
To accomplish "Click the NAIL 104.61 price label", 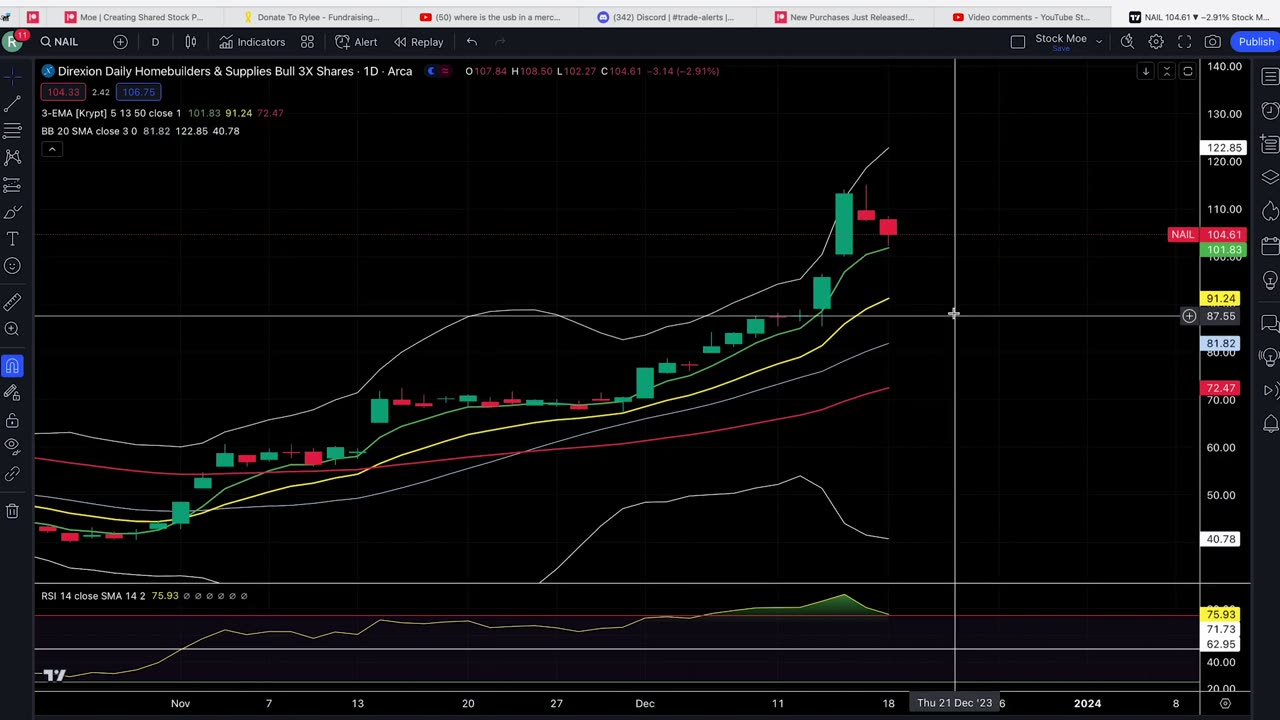I will pos(1206,235).
